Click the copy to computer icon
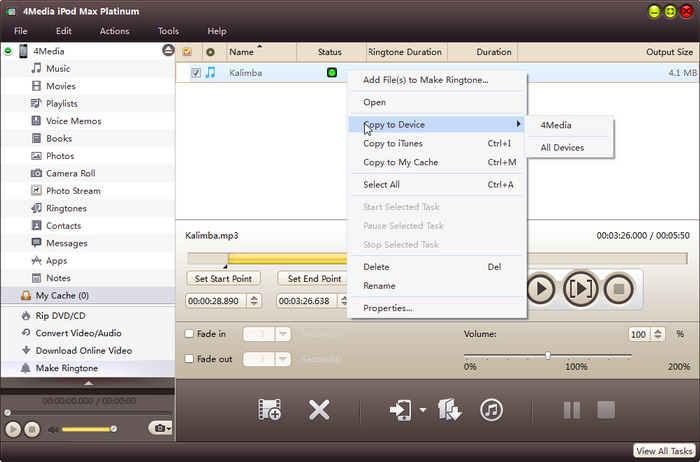700x462 pixels. coord(450,409)
